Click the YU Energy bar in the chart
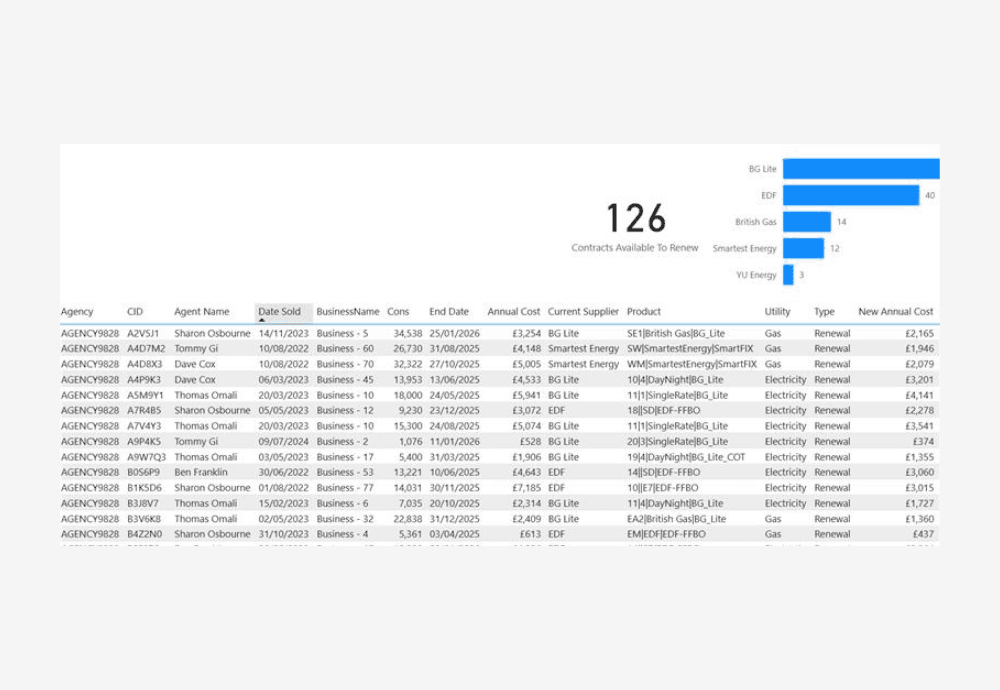This screenshot has width=1000, height=690. (x=788, y=275)
